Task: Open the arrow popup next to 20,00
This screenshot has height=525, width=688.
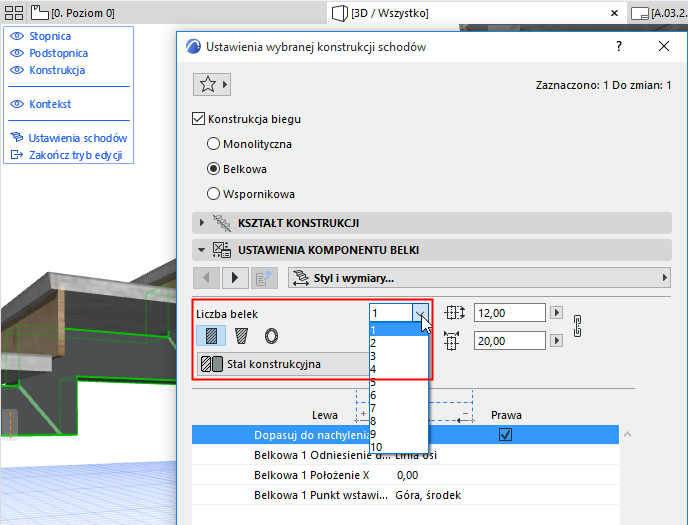Action: tap(556, 340)
